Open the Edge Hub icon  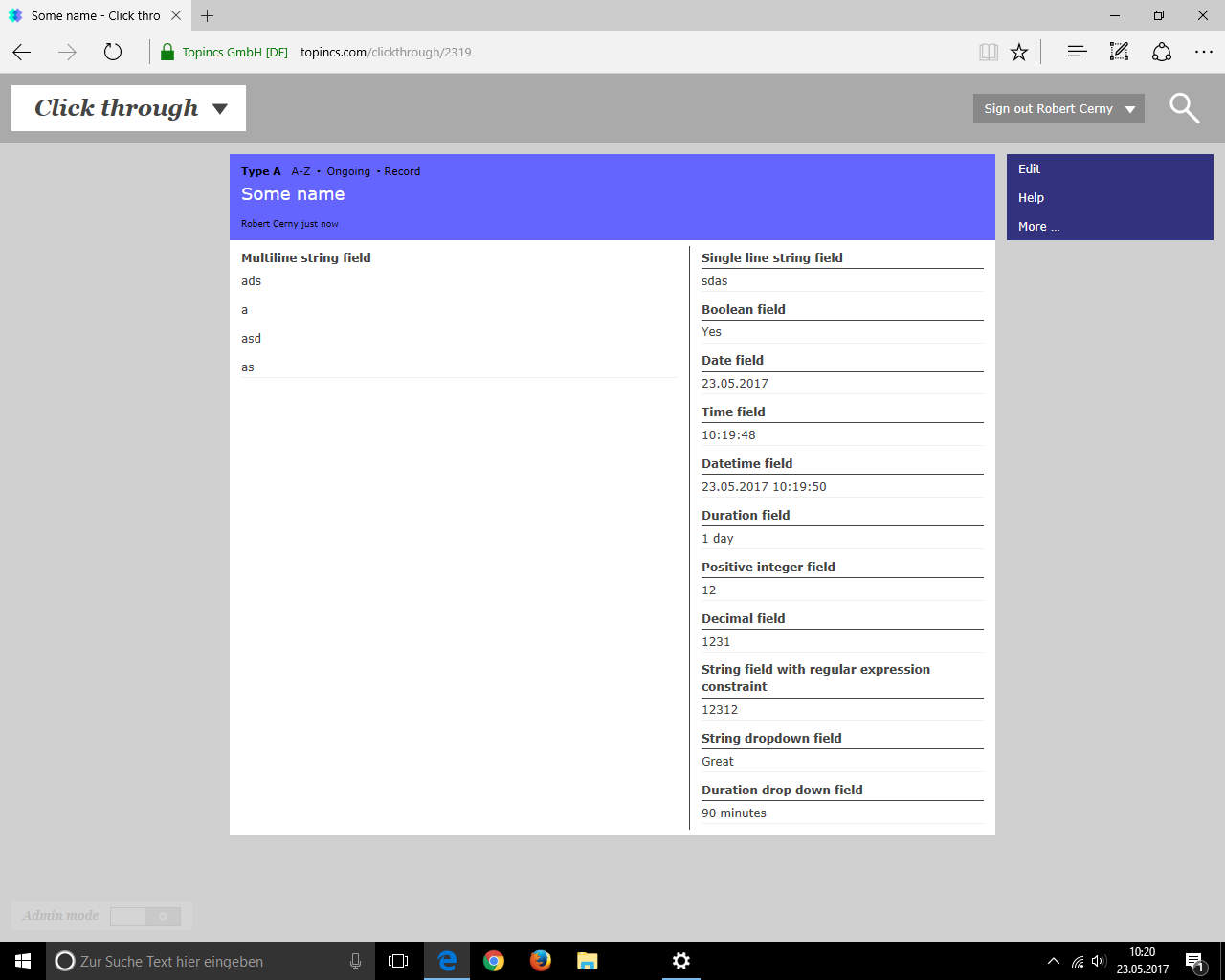1077,52
